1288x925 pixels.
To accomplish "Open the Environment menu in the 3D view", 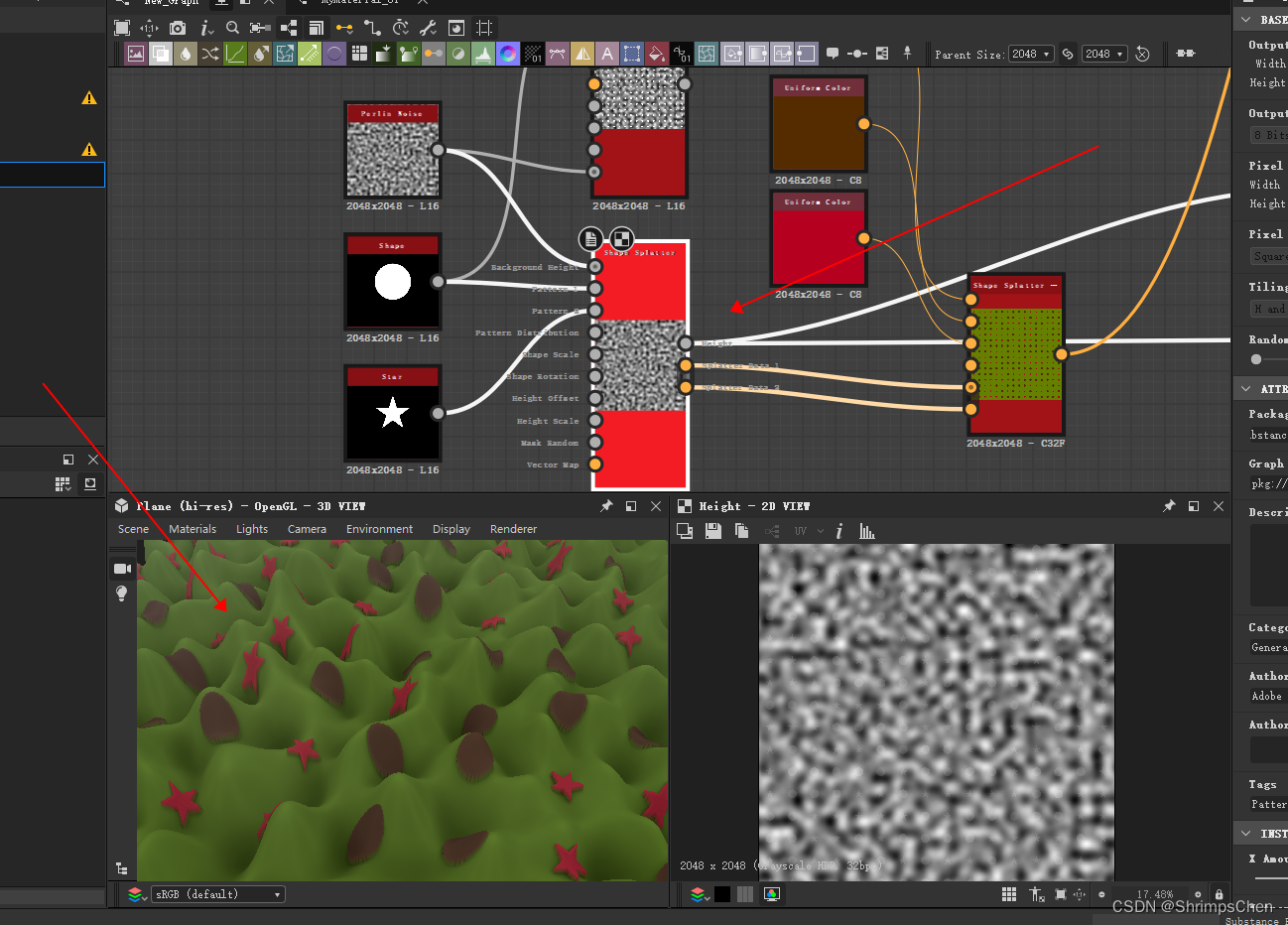I will click(x=379, y=529).
